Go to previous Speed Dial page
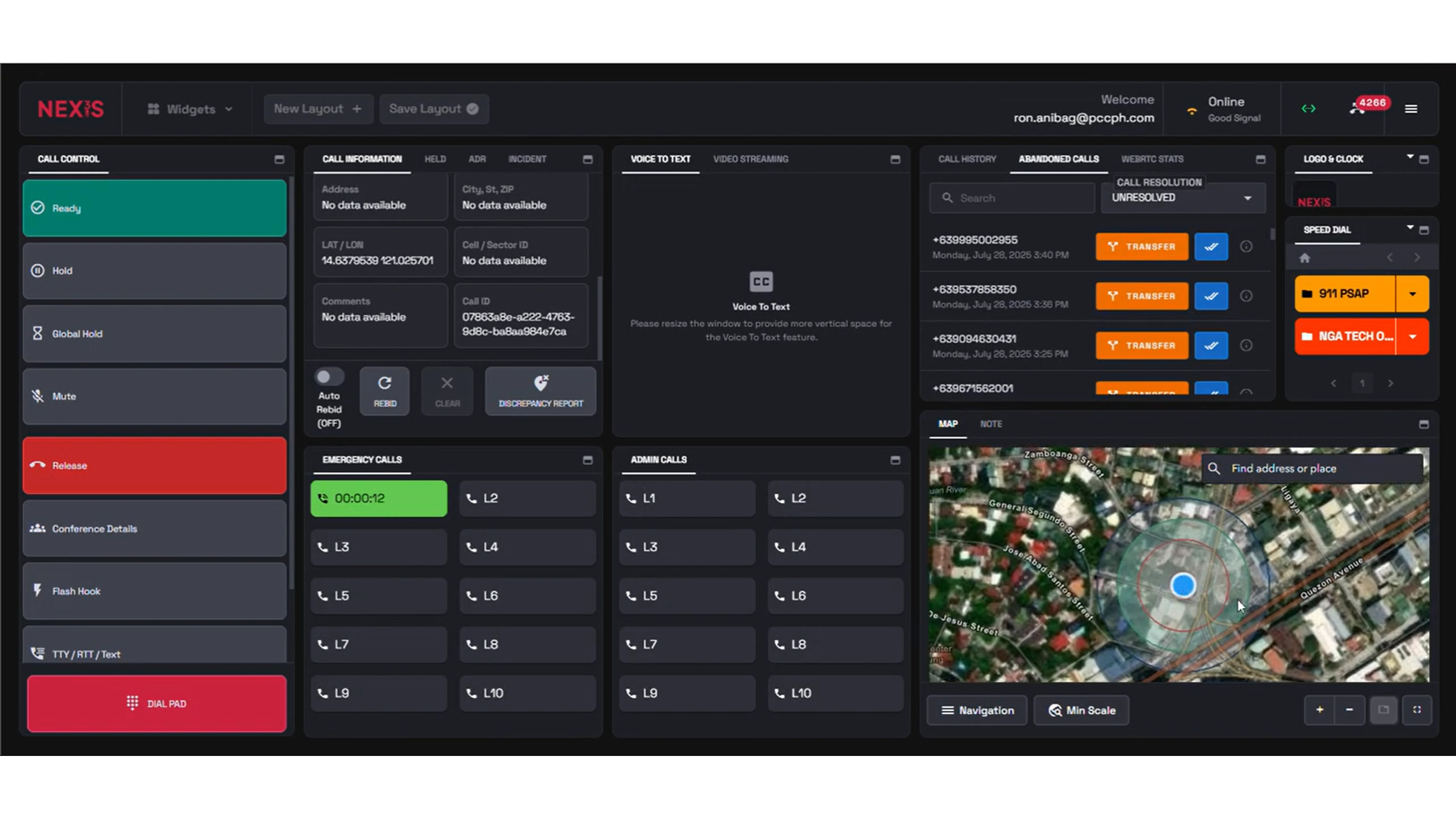The width and height of the screenshot is (1456, 819). 1333,383
